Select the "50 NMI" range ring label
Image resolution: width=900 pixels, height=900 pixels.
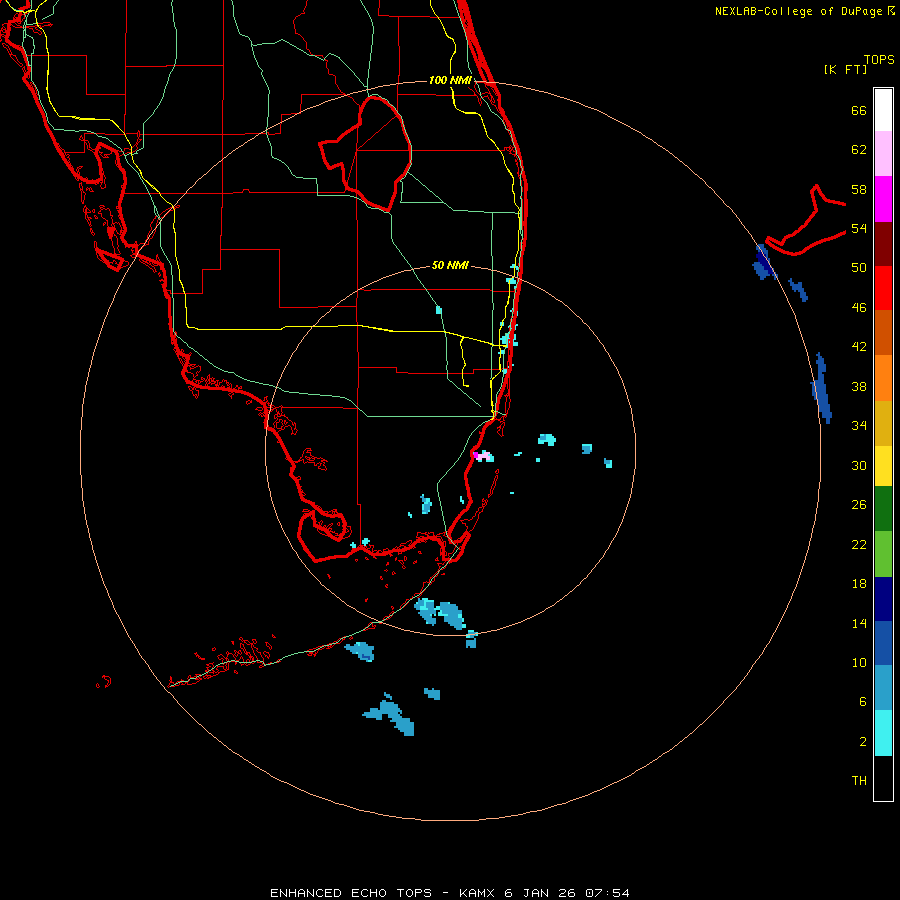pos(450,265)
